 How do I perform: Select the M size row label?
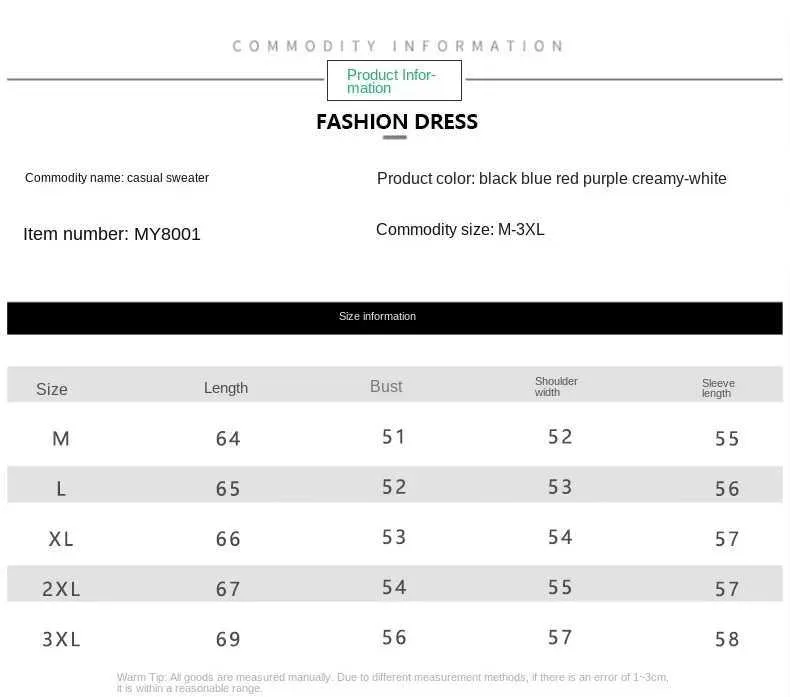(x=61, y=439)
